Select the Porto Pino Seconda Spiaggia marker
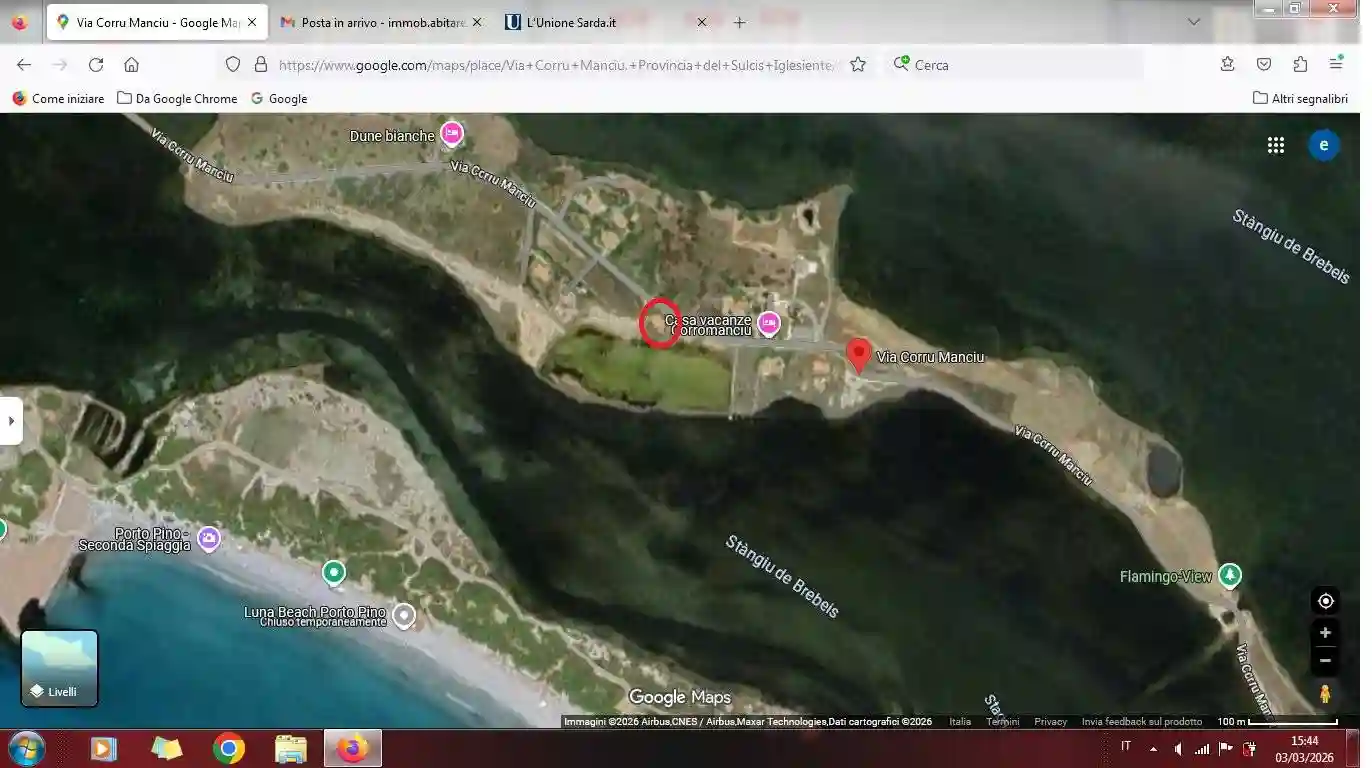Image resolution: width=1372 pixels, height=768 pixels. pyautogui.click(x=208, y=539)
